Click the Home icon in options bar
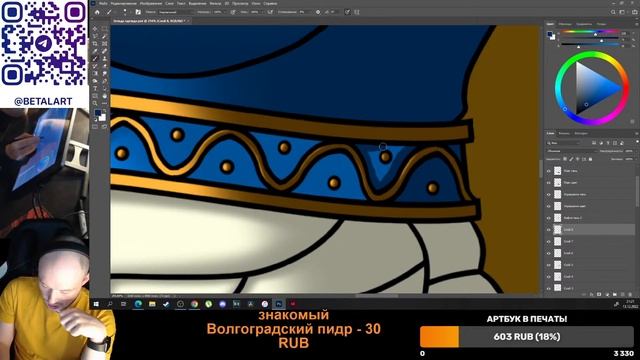This screenshot has height=360, width=640. pyautogui.click(x=97, y=12)
